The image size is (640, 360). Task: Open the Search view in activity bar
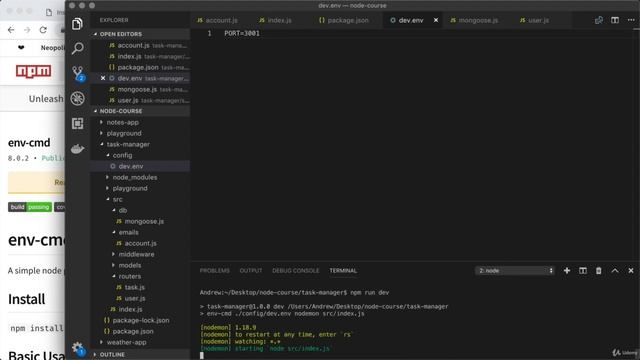(77, 48)
